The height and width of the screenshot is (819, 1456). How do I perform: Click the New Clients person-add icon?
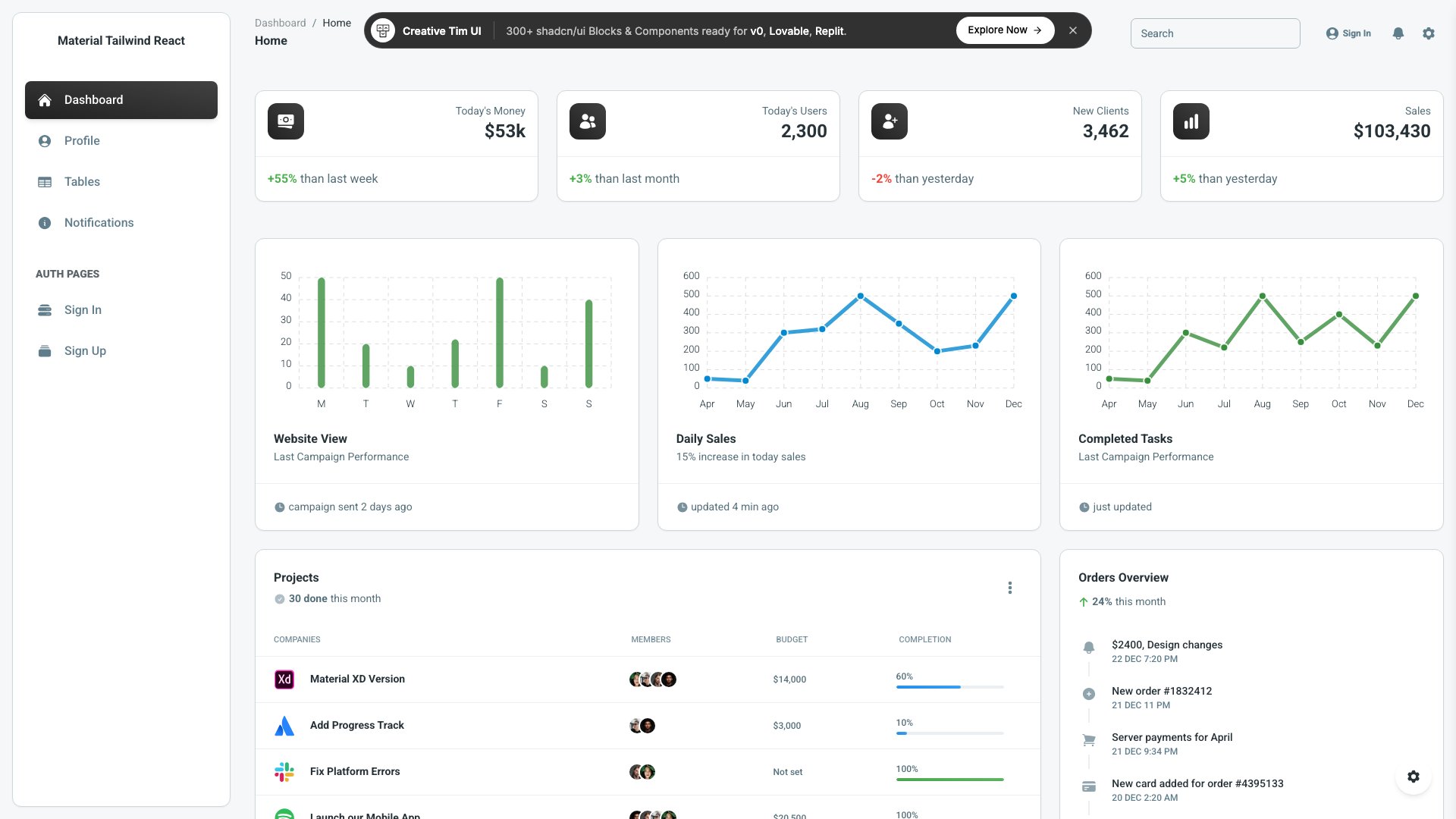[889, 121]
